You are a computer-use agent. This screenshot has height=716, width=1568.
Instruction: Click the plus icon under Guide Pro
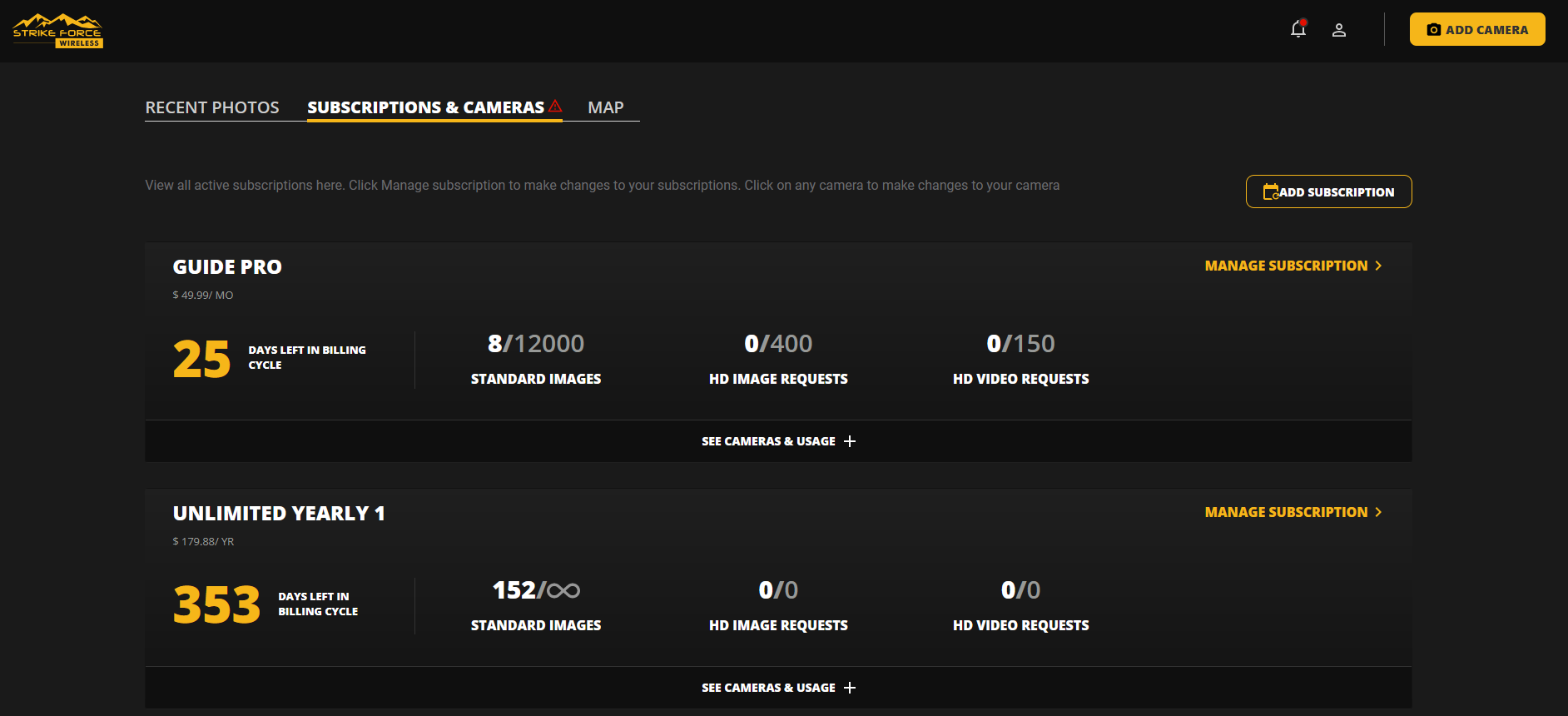pos(849,441)
